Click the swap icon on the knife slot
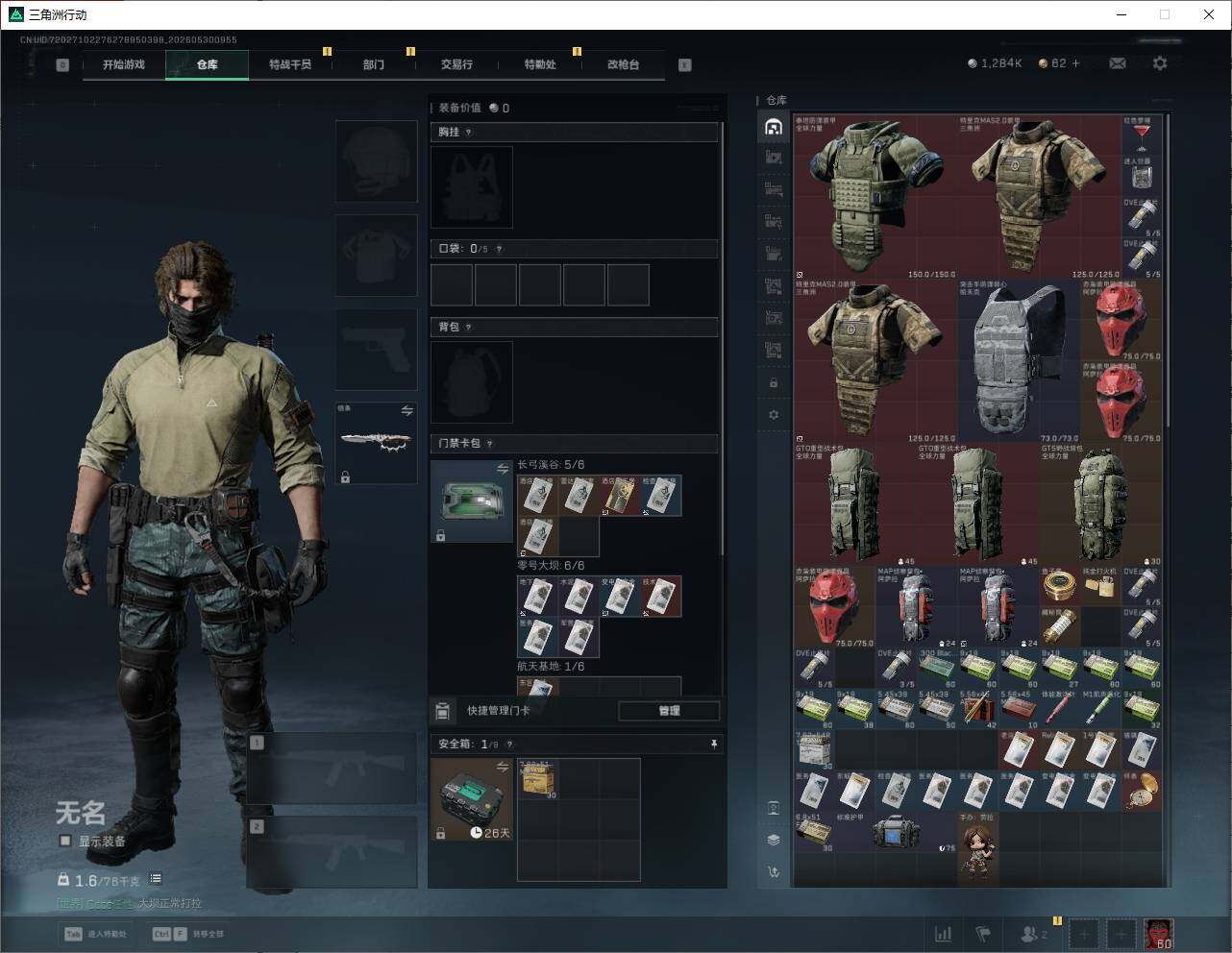Screen dimensions: 1232x953 [407, 411]
